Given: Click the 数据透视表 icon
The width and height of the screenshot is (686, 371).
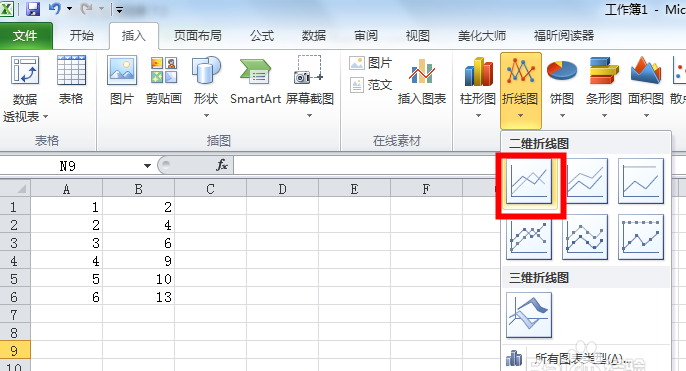Looking at the screenshot, I should click(x=24, y=71).
